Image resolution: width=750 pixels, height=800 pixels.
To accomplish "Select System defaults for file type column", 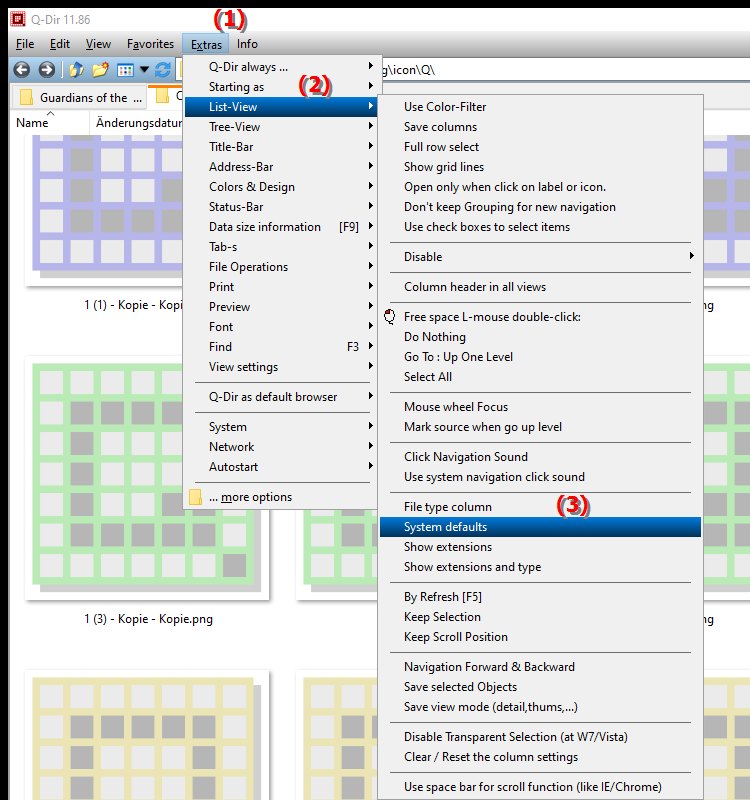I will click(x=540, y=527).
